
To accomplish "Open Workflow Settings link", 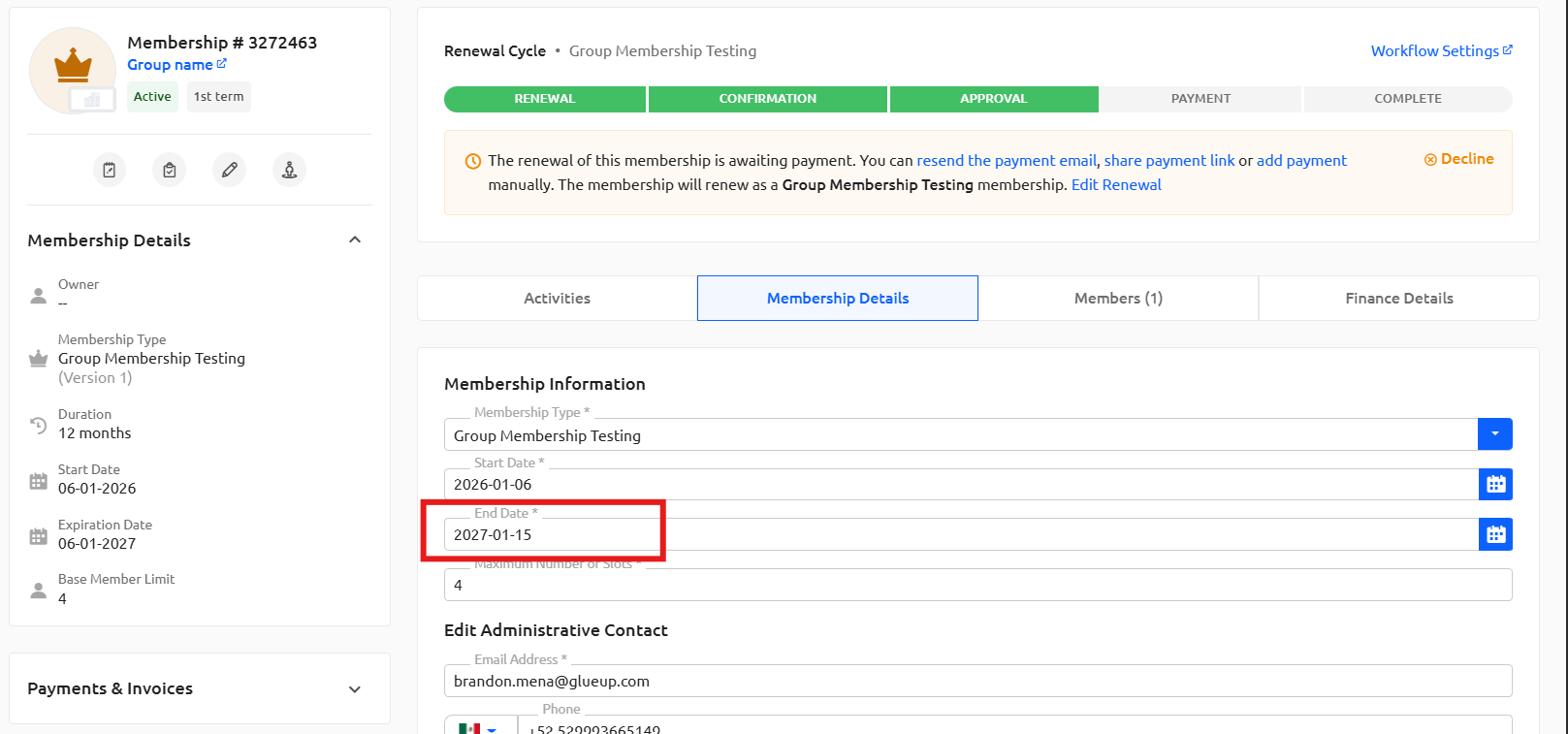I will (1441, 51).
